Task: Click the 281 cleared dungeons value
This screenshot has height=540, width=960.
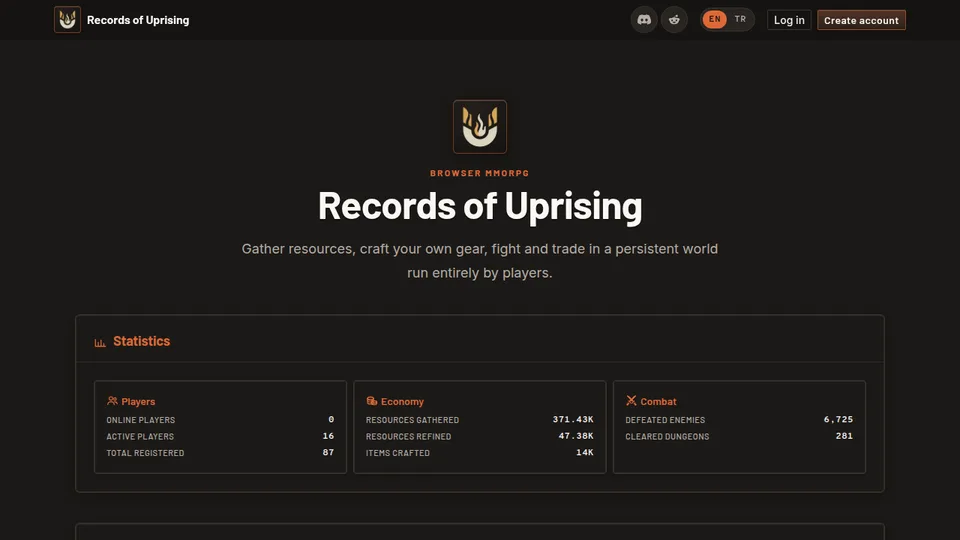Action: pyautogui.click(x=844, y=436)
